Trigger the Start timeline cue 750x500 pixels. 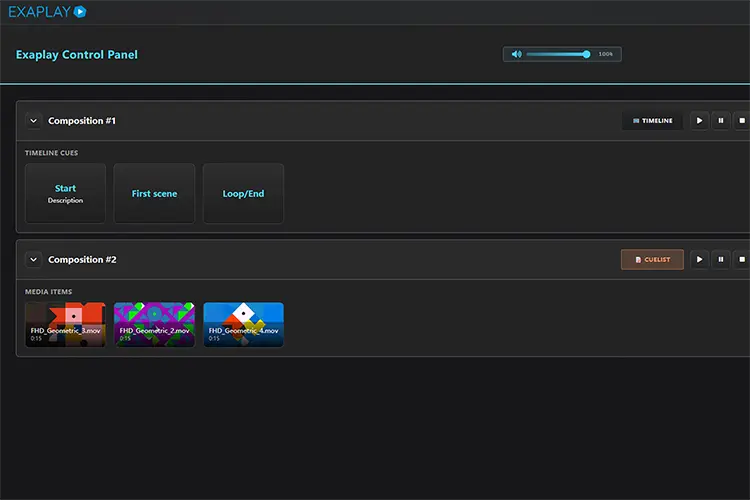point(66,193)
